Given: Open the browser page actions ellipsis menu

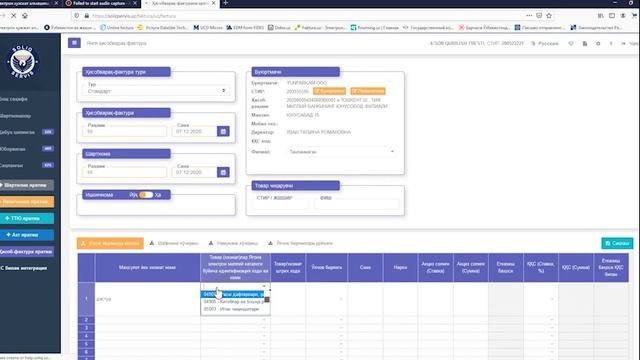Looking at the screenshot, I should tap(529, 16).
